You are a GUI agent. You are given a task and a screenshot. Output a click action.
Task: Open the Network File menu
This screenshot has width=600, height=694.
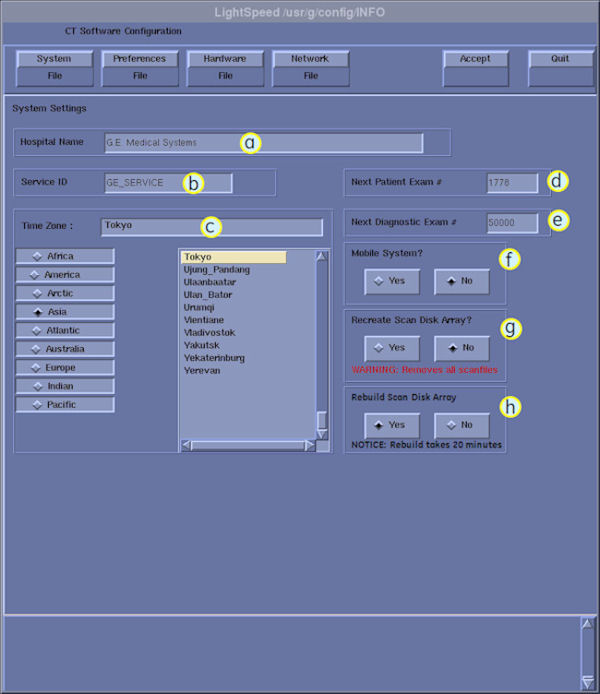coord(310,67)
